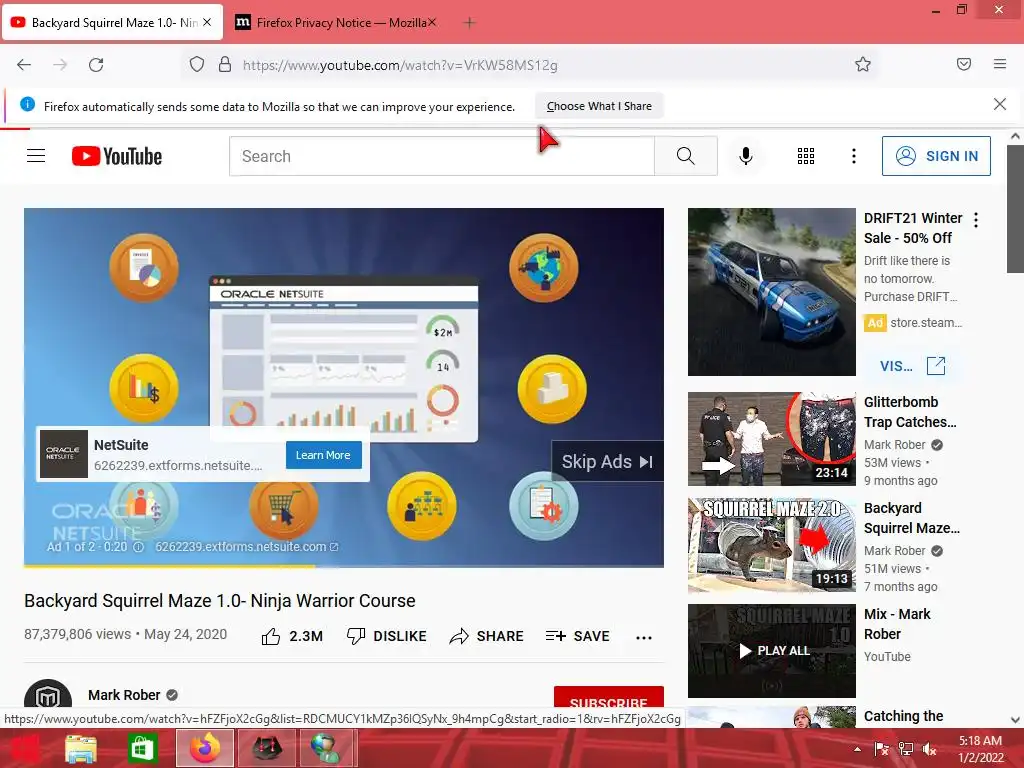Click the page vertical scrollbar thumb
1024x768 pixels.
point(1015,209)
